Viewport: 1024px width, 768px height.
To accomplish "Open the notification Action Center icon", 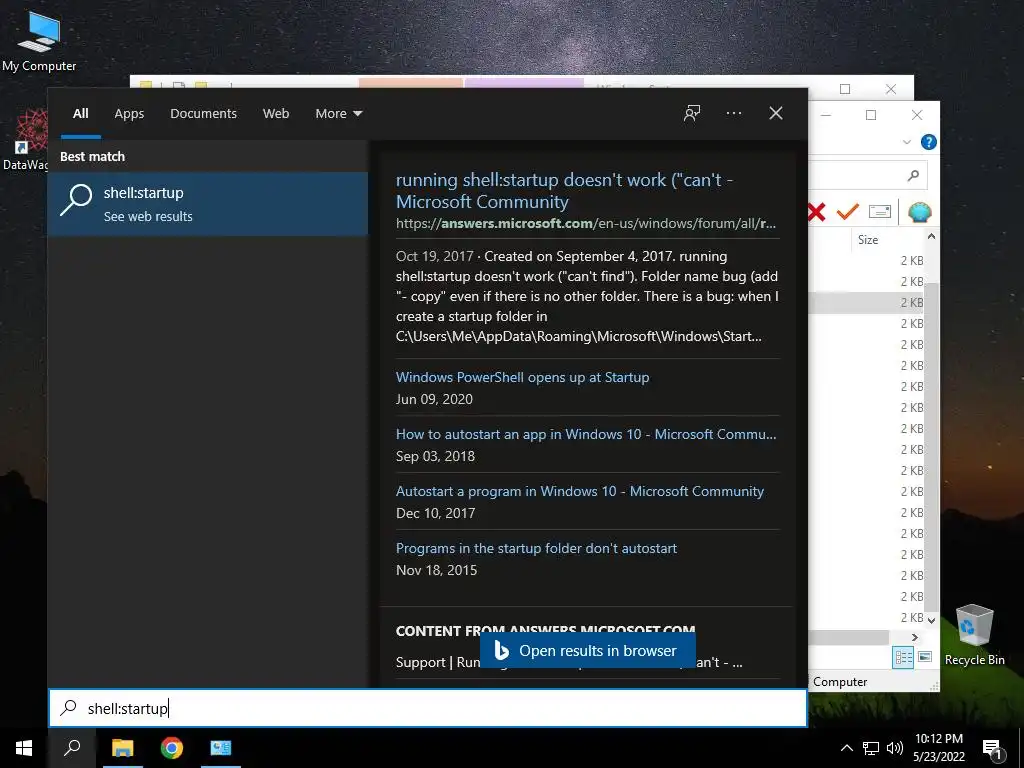I will pos(992,749).
